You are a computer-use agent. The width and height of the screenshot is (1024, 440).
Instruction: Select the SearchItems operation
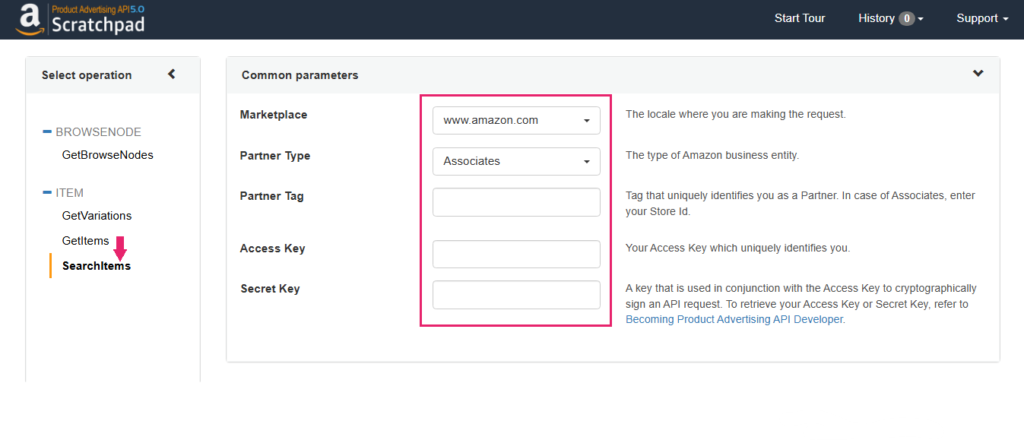(97, 266)
